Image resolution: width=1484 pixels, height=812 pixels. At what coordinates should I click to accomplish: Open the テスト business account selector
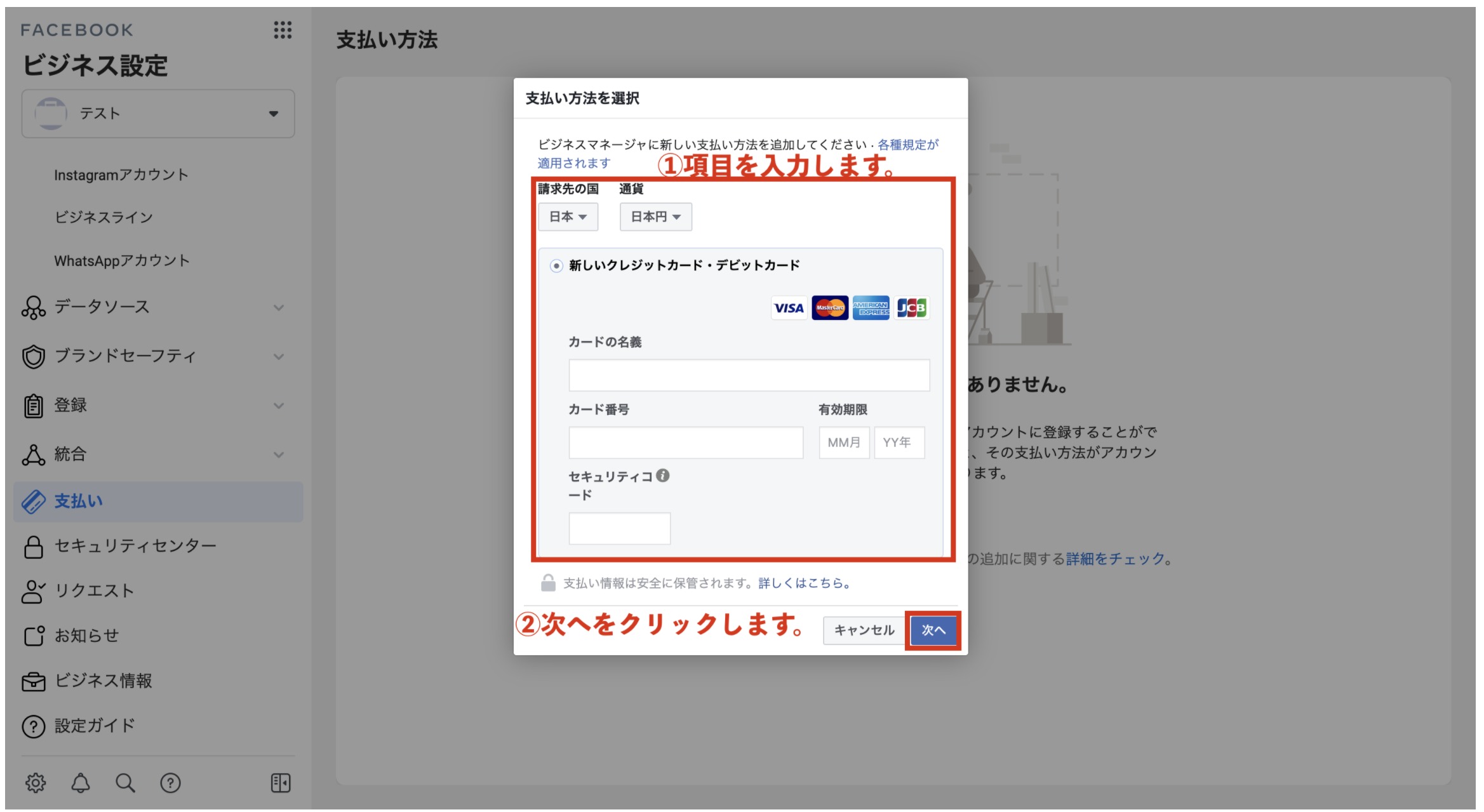tap(158, 114)
